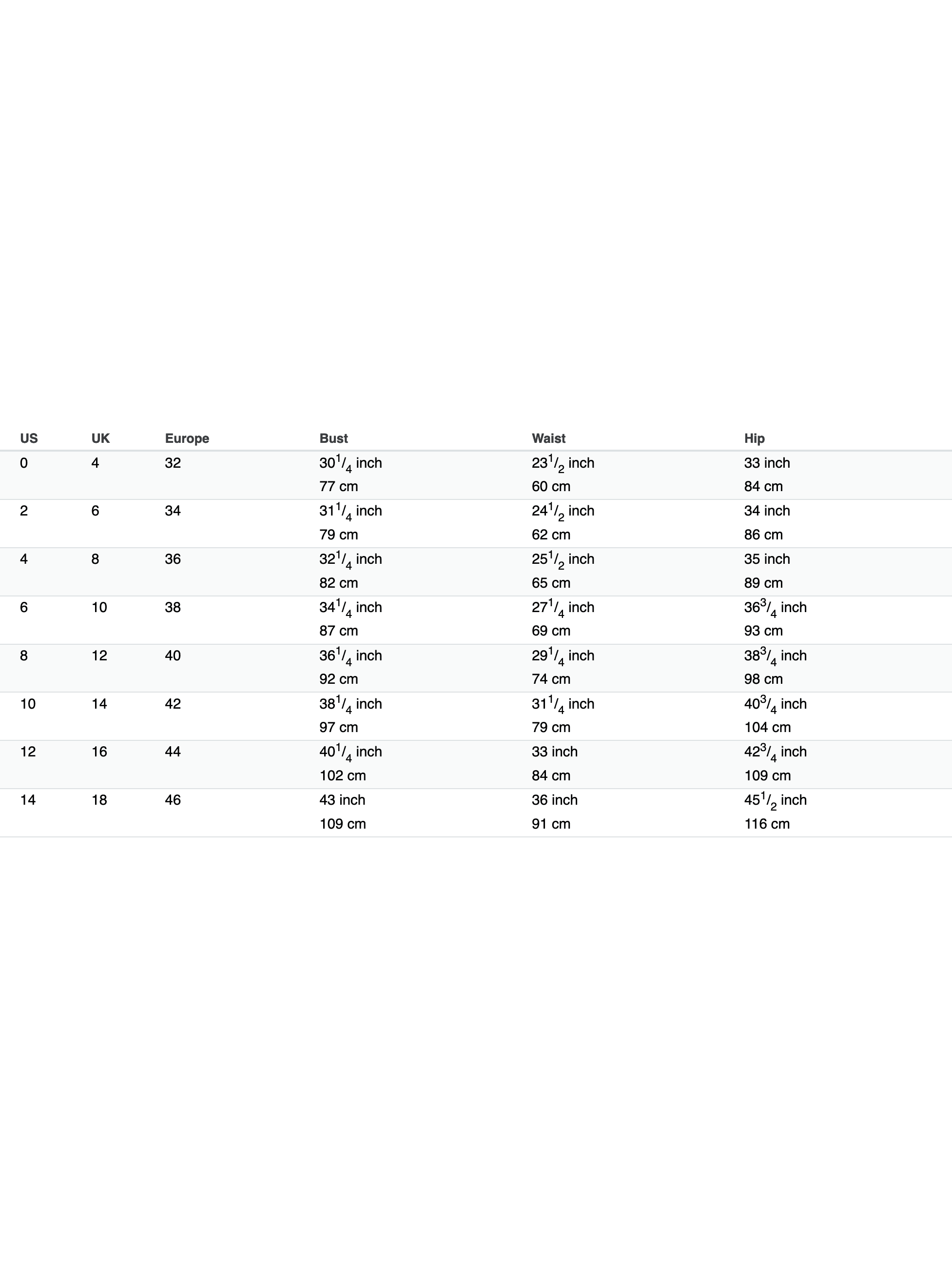952x1270 pixels.
Task: Select the 43 inch bust value
Action: [342, 800]
